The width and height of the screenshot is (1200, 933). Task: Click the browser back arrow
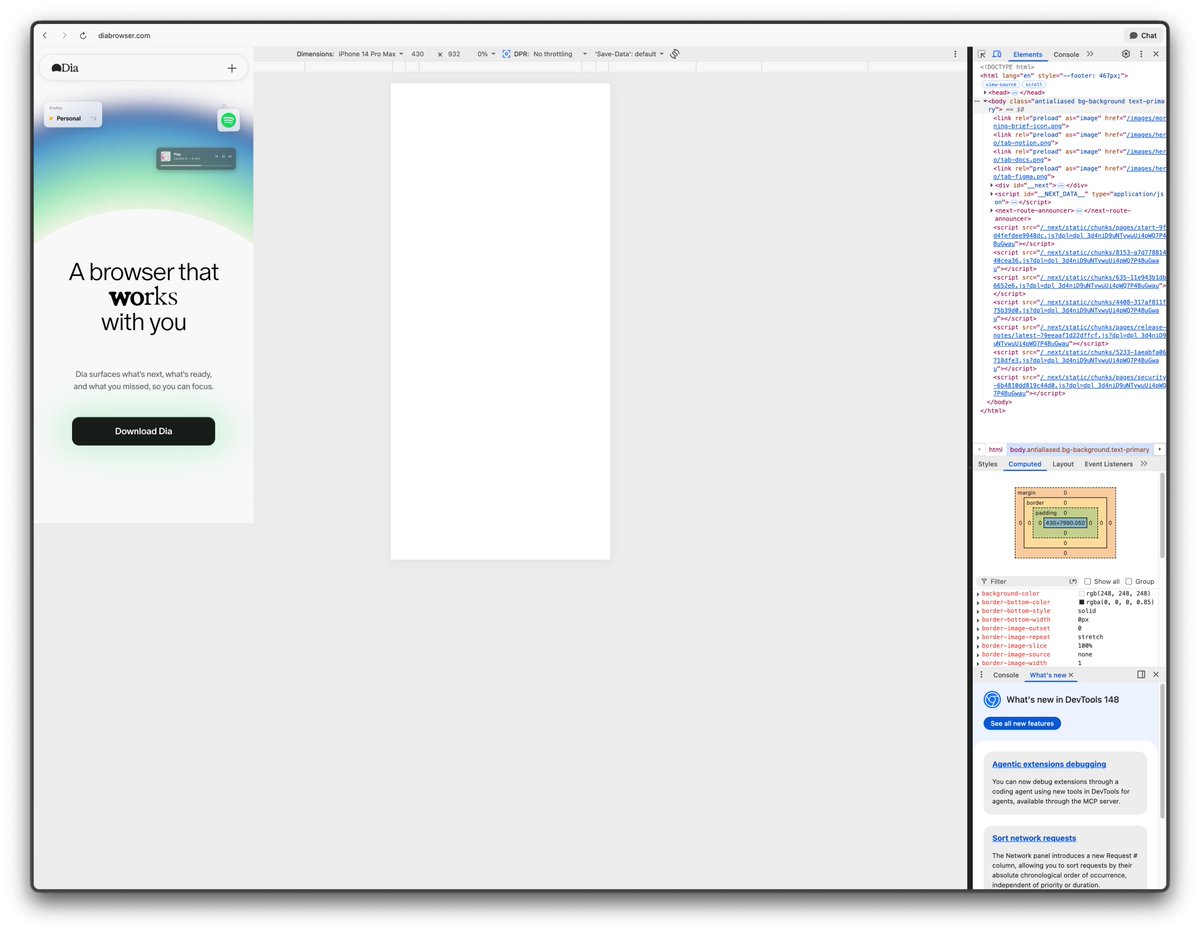(44, 35)
